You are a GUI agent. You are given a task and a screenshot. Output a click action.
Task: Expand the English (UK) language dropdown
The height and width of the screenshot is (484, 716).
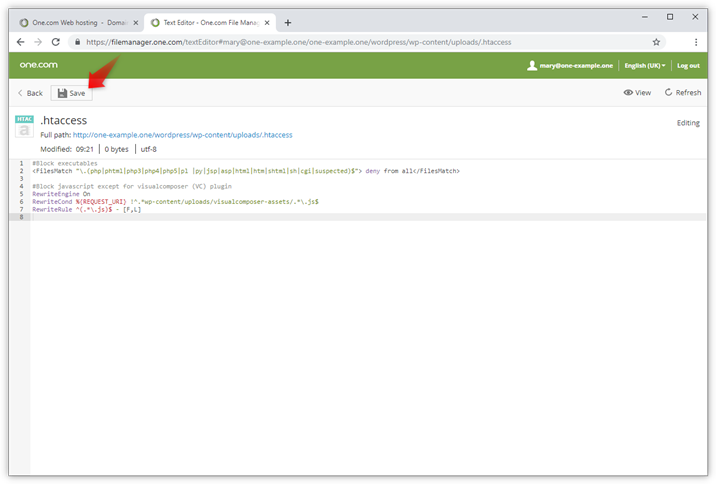pyautogui.click(x=644, y=66)
